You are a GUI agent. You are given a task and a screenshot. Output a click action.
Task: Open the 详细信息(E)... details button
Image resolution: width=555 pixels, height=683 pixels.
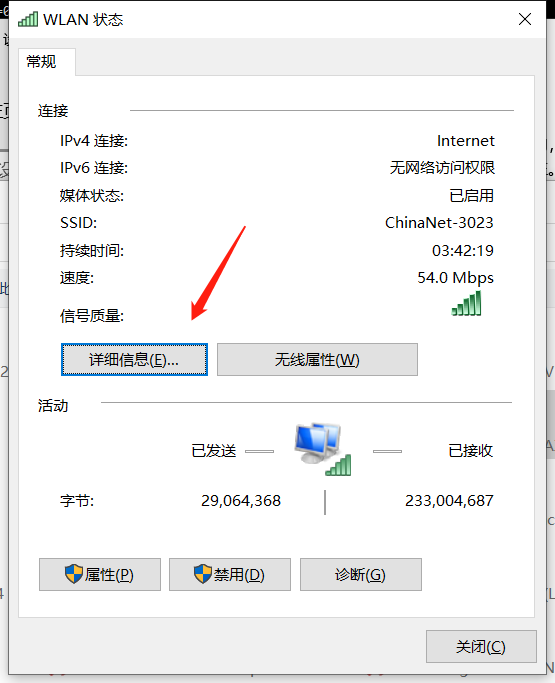point(134,359)
